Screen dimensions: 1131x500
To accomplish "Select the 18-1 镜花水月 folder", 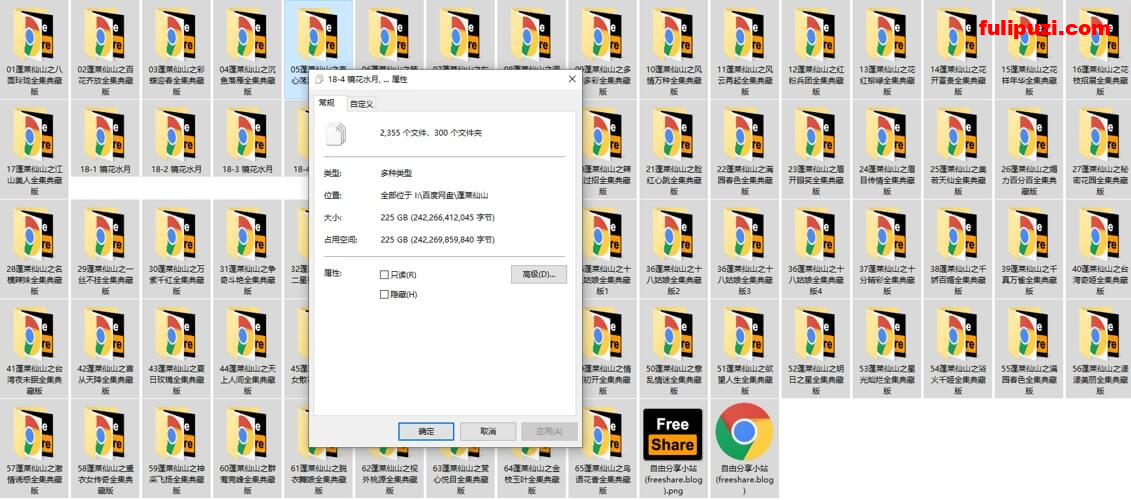I will point(105,139).
